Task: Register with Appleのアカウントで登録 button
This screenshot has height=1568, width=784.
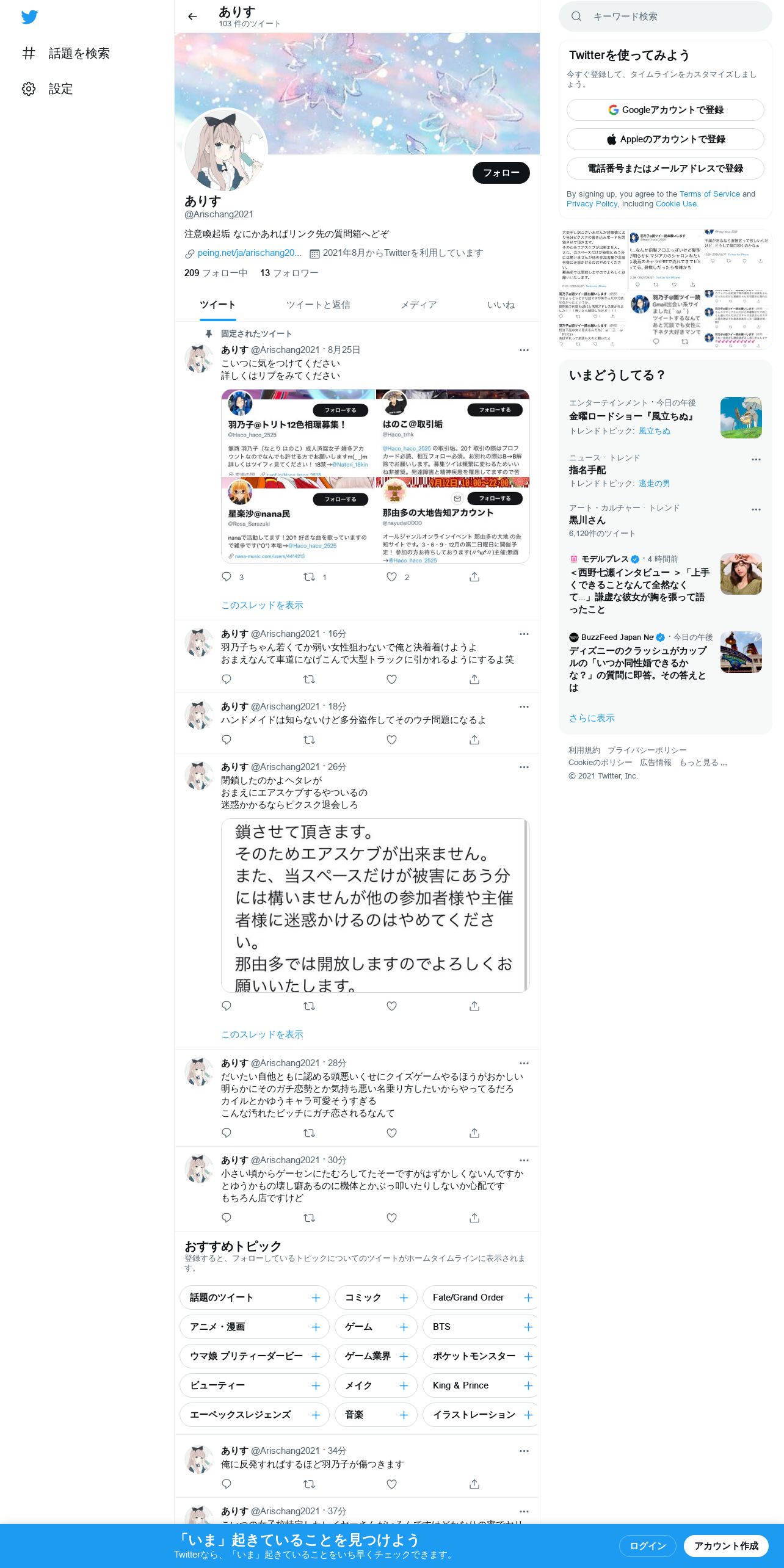Action: coord(665,139)
